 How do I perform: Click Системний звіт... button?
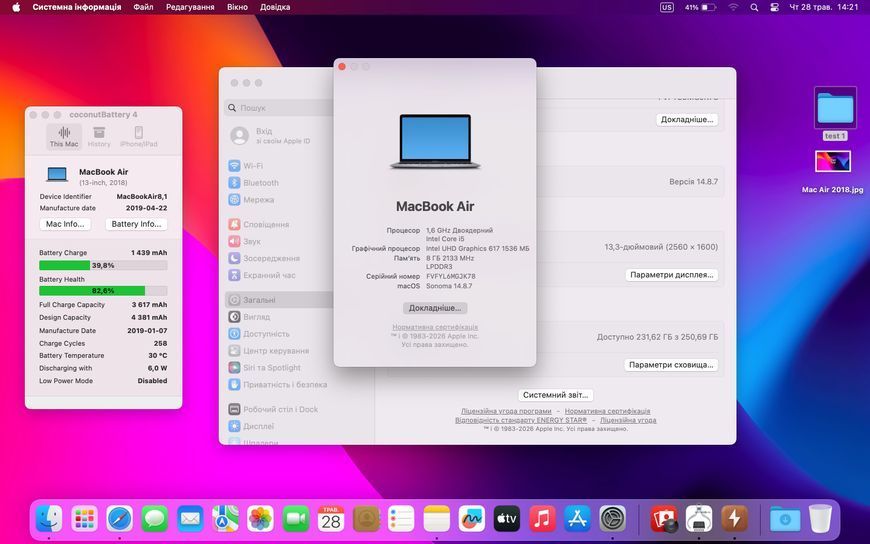pyautogui.click(x=555, y=395)
